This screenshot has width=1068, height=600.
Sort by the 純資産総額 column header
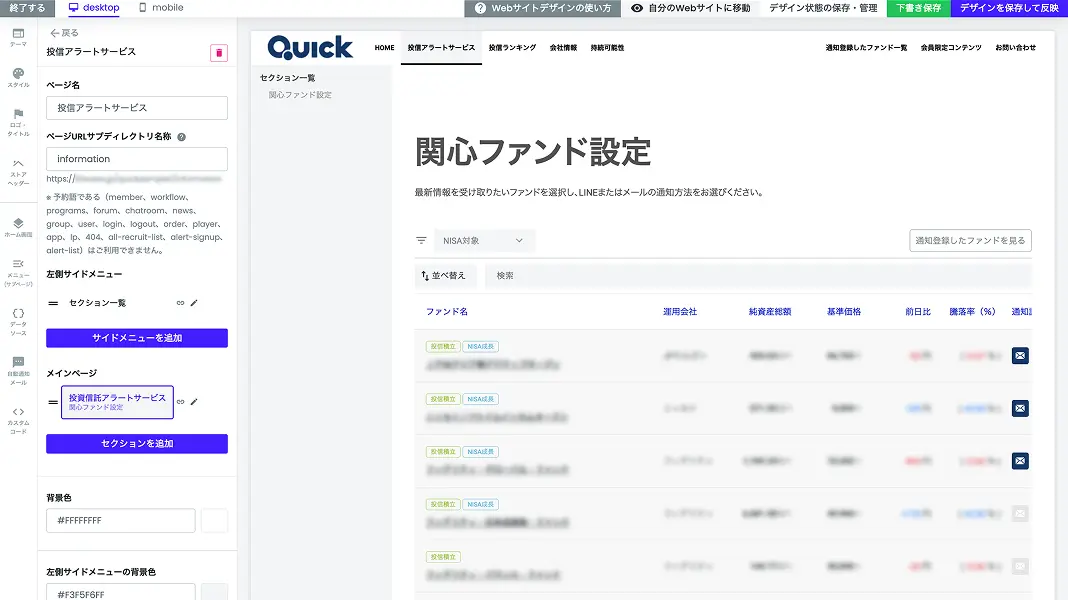[770, 312]
